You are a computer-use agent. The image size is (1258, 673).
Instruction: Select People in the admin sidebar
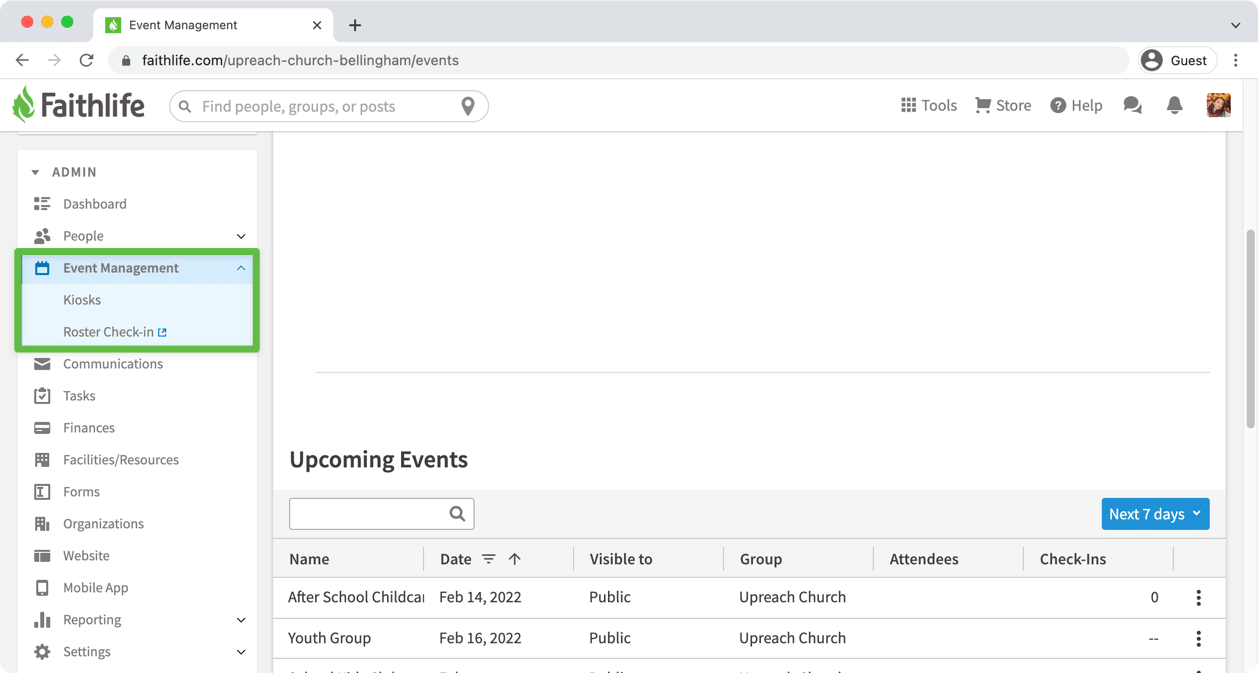(x=83, y=236)
